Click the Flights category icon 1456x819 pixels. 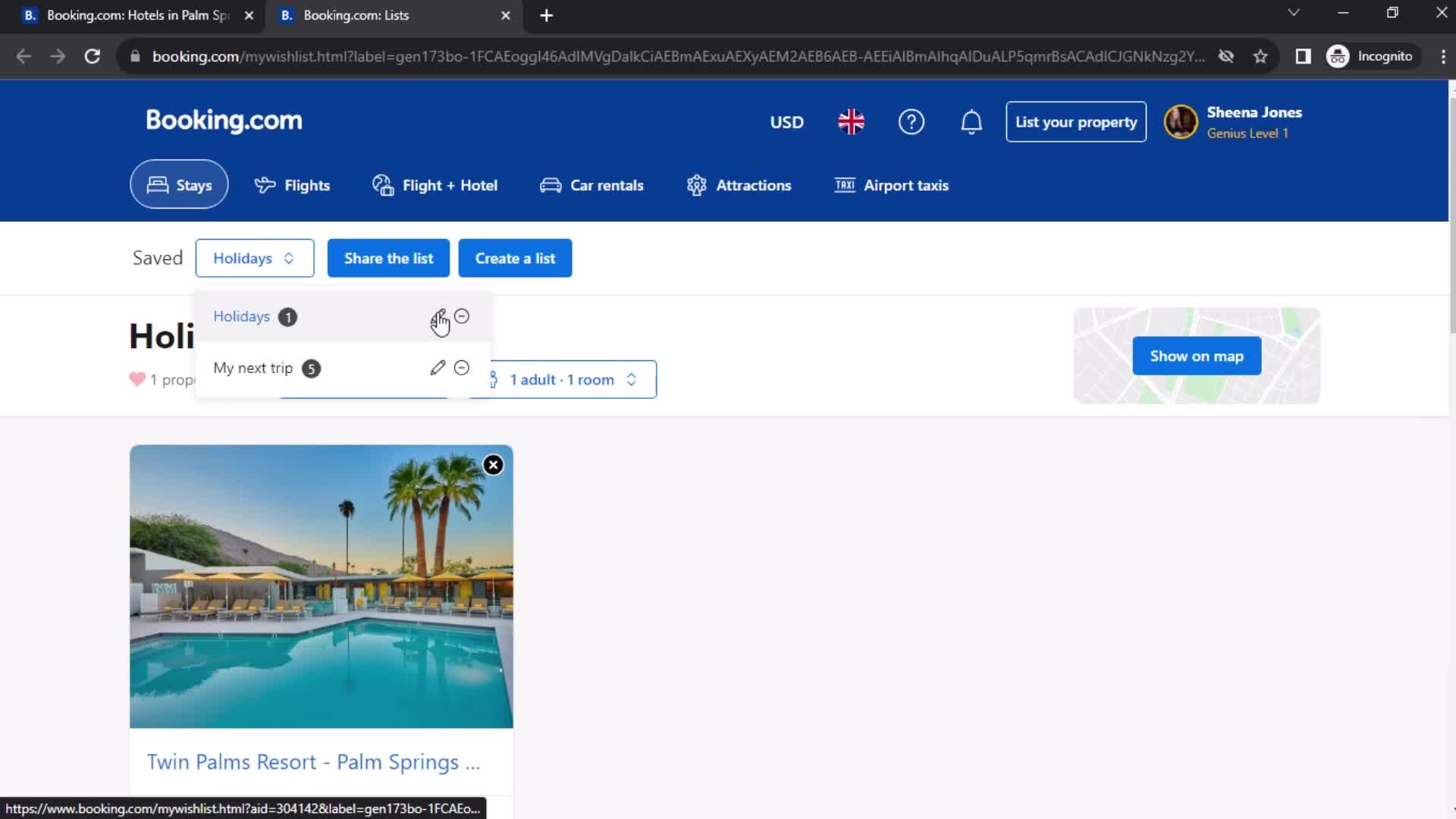[264, 184]
